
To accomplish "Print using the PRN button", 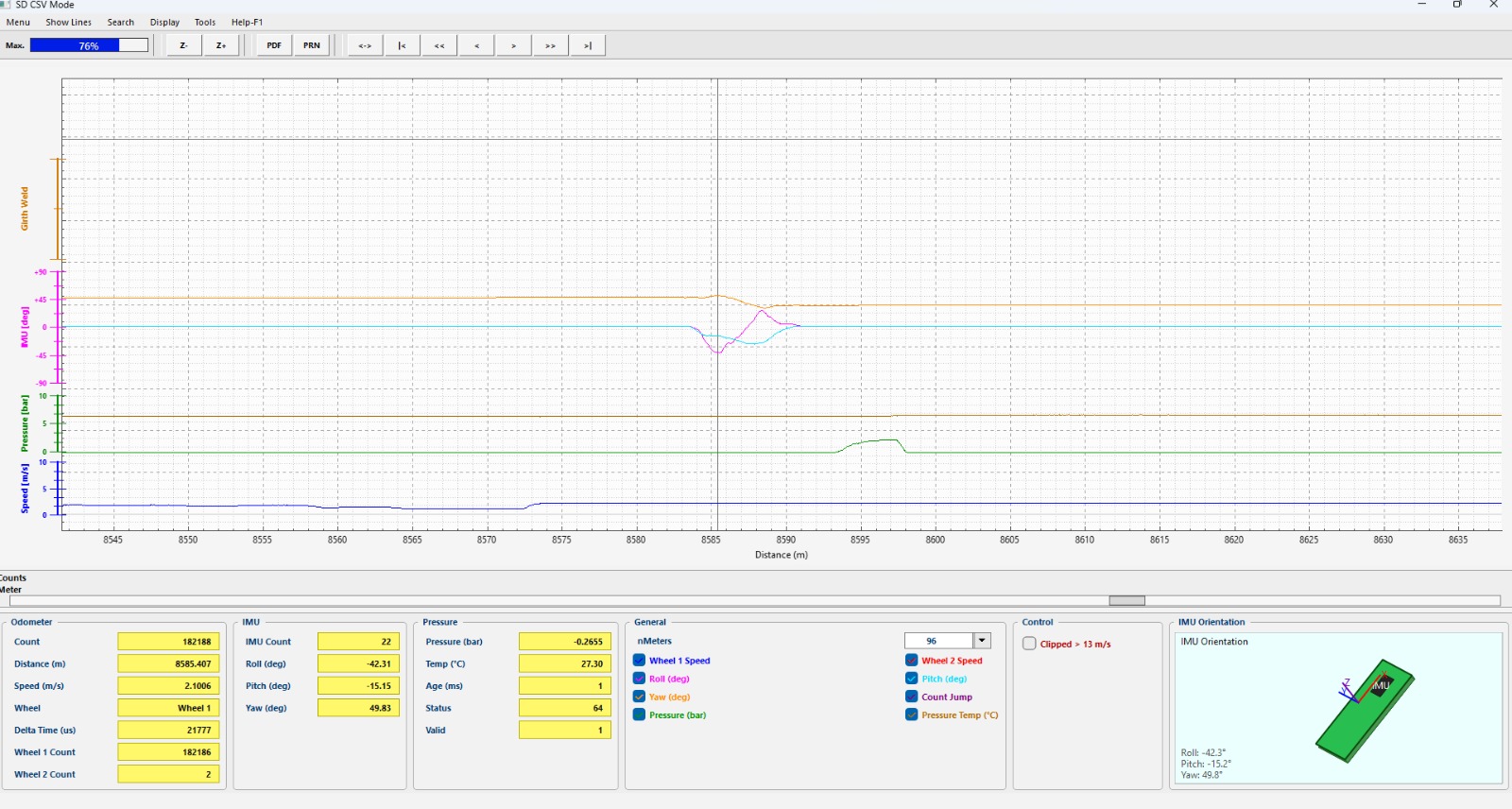I will coord(312,45).
